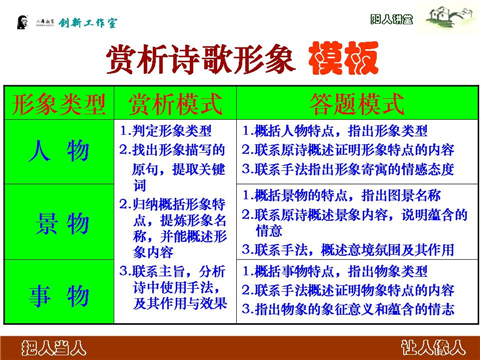Click the 概括人物特点 answer line
Screen dimensions: 480x360
tap(335, 131)
